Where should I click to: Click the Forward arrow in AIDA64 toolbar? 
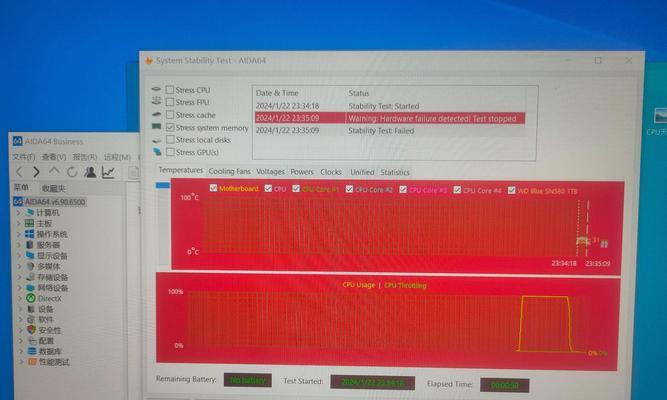coord(37,172)
